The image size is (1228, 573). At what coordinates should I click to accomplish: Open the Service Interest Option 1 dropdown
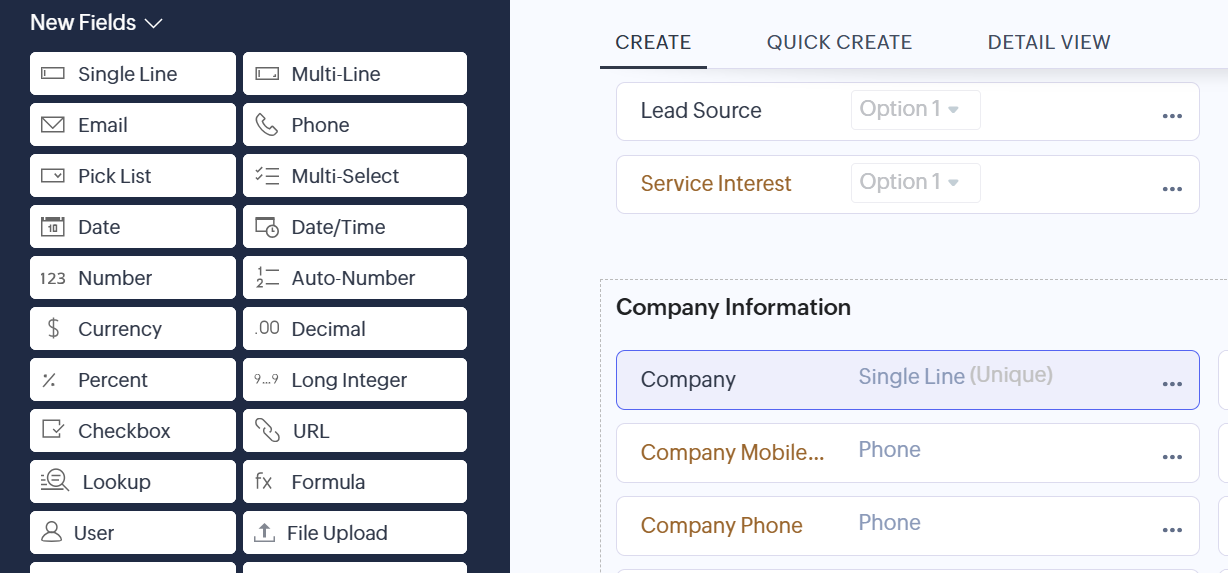click(915, 183)
